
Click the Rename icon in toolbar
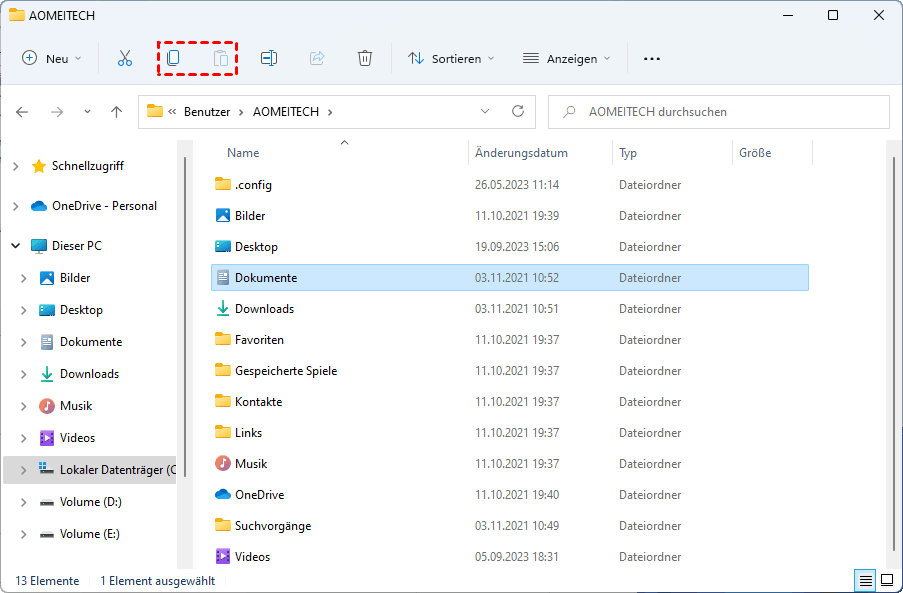tap(269, 59)
